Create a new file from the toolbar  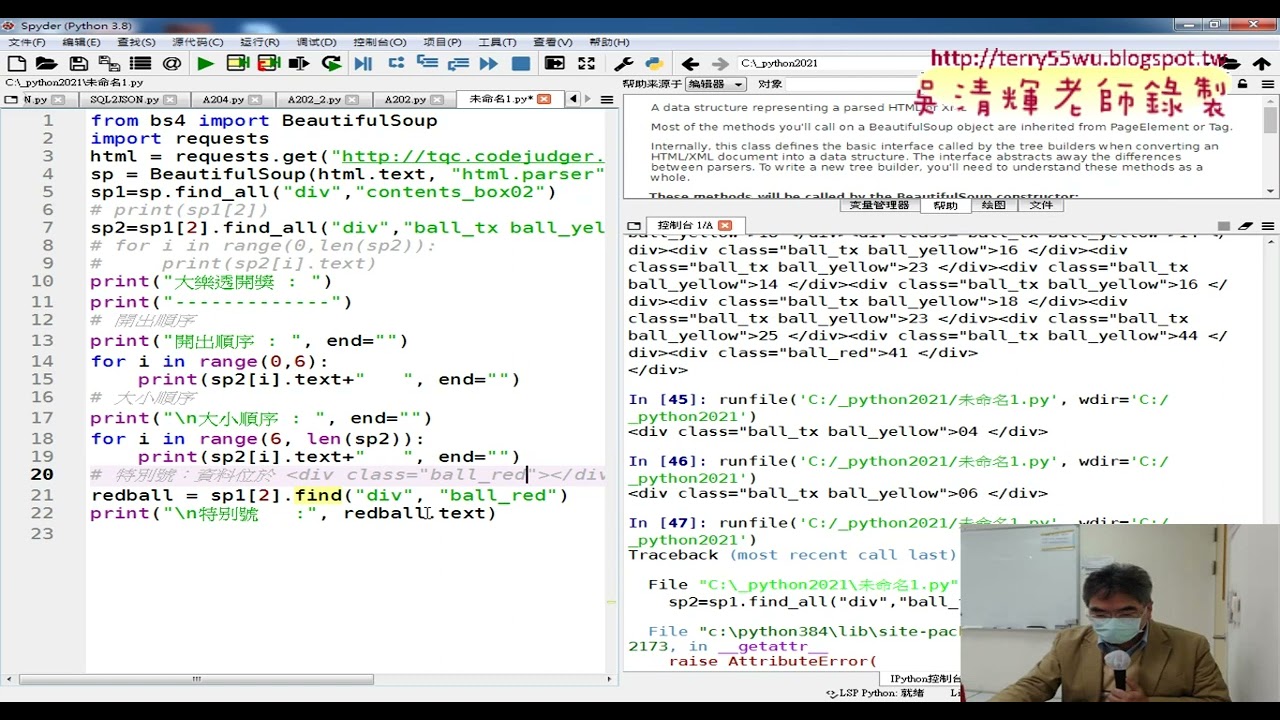[17, 63]
